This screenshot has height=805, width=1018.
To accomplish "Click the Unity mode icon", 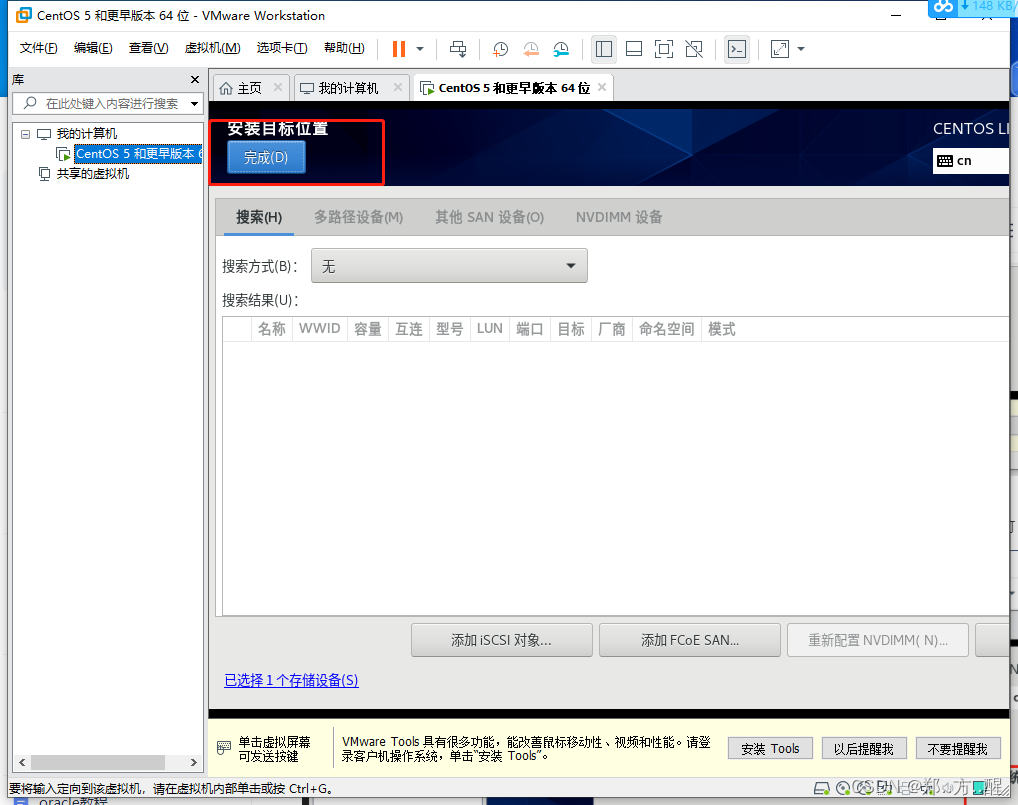I will (693, 48).
